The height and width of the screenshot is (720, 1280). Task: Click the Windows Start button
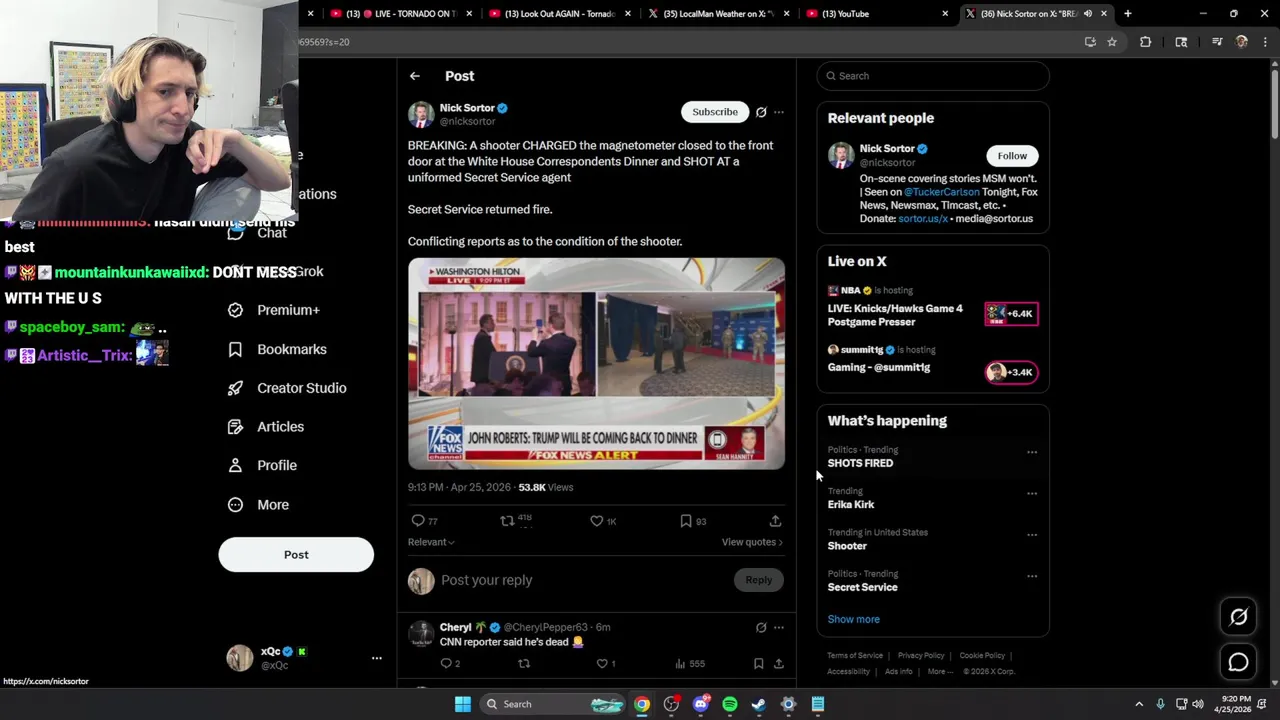(463, 704)
